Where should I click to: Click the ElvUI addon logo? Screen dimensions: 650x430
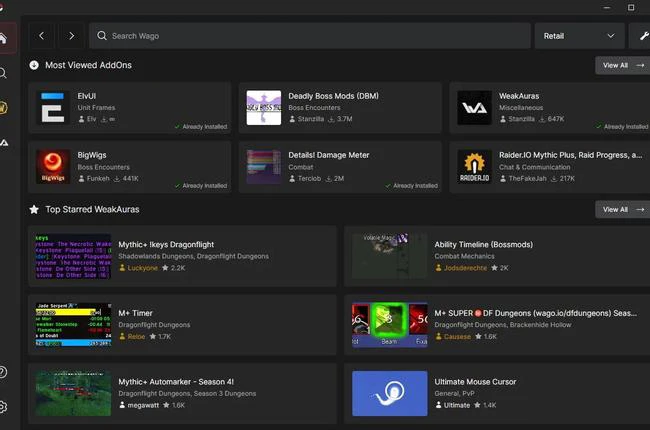[x=53, y=108]
